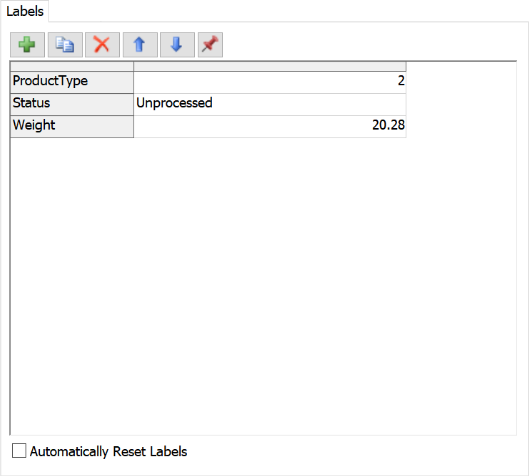Move label down with blue down arrow
This screenshot has height=476, width=529.
(177, 45)
